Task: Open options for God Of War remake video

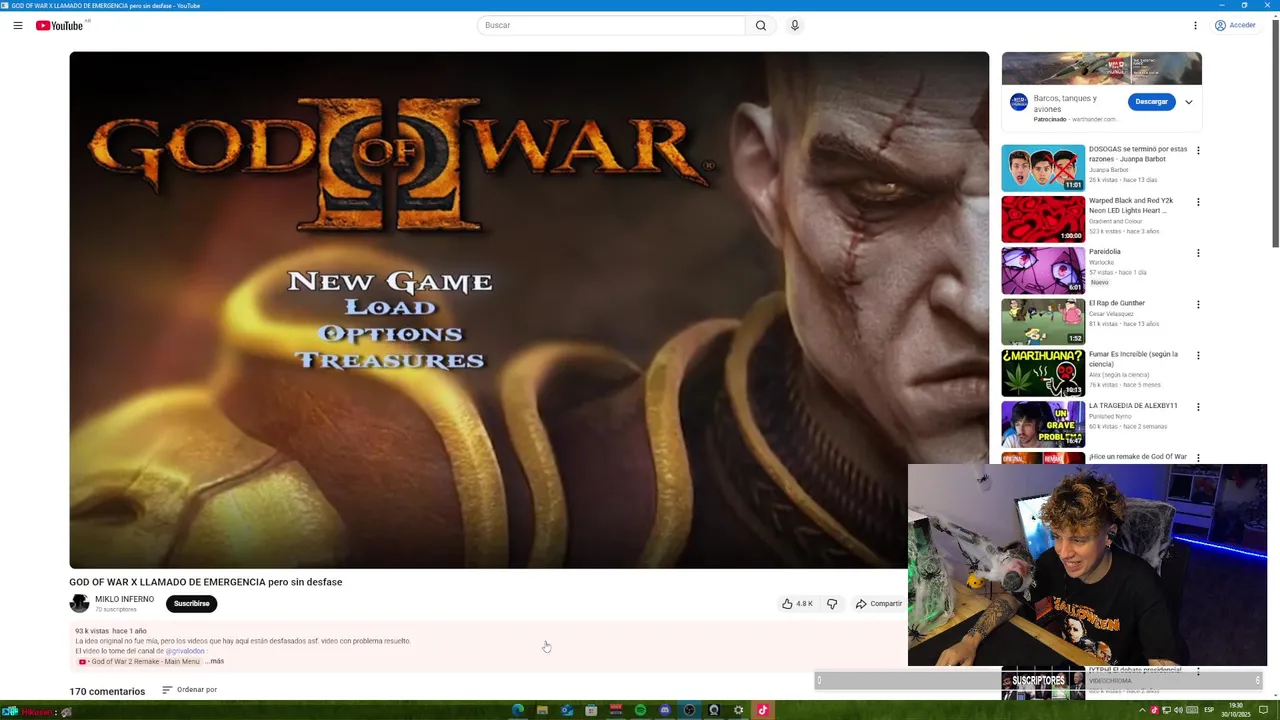Action: [1198, 458]
